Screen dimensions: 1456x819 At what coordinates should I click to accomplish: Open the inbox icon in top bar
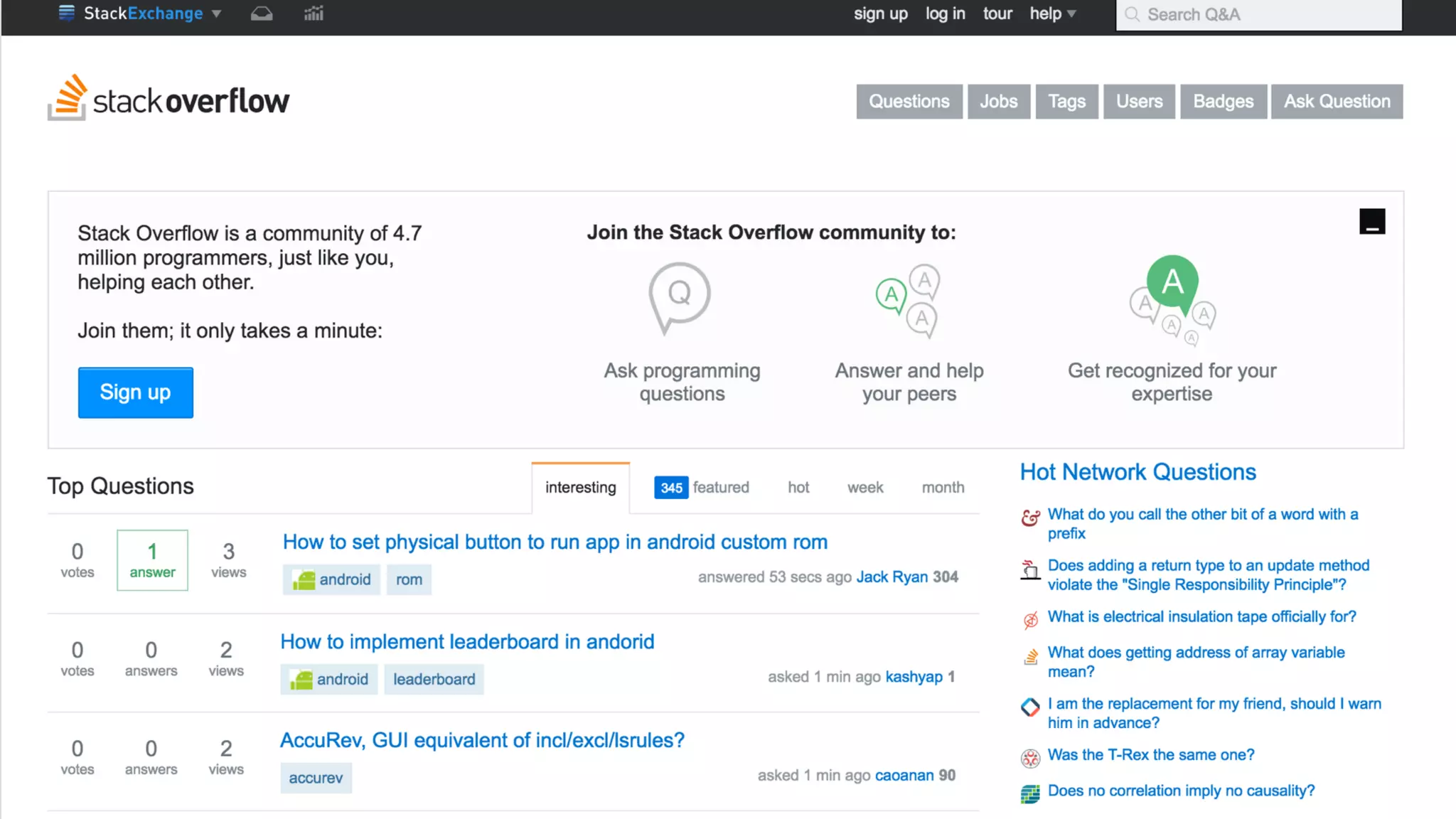point(262,14)
